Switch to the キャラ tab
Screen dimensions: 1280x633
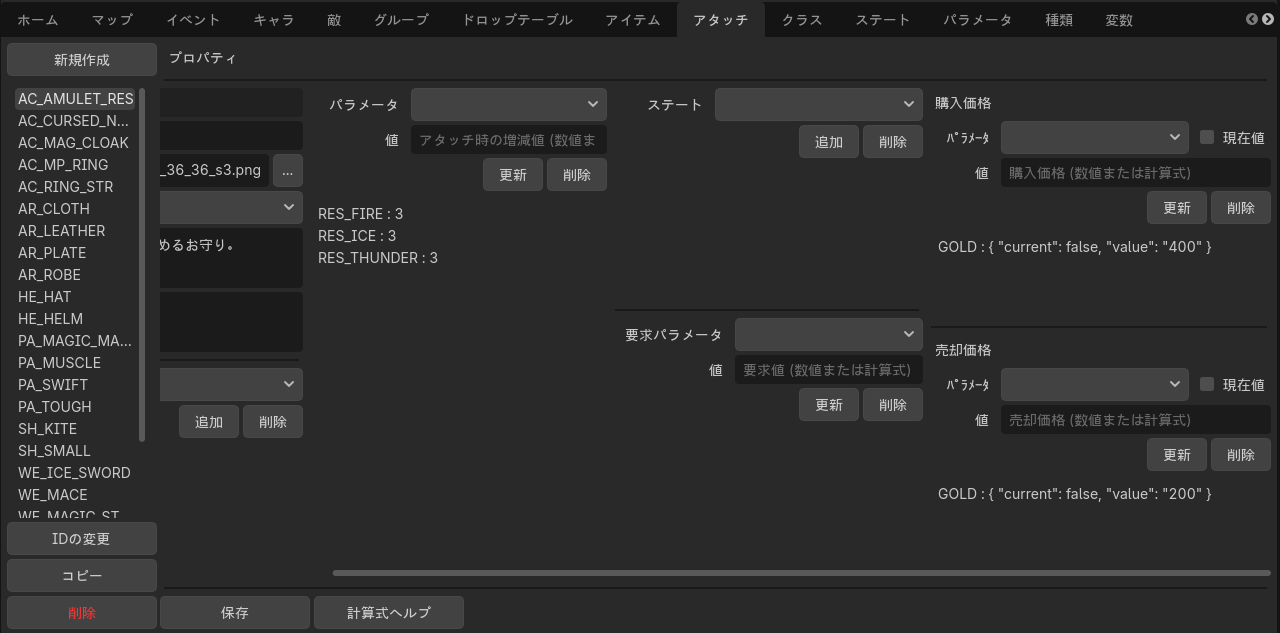(274, 20)
